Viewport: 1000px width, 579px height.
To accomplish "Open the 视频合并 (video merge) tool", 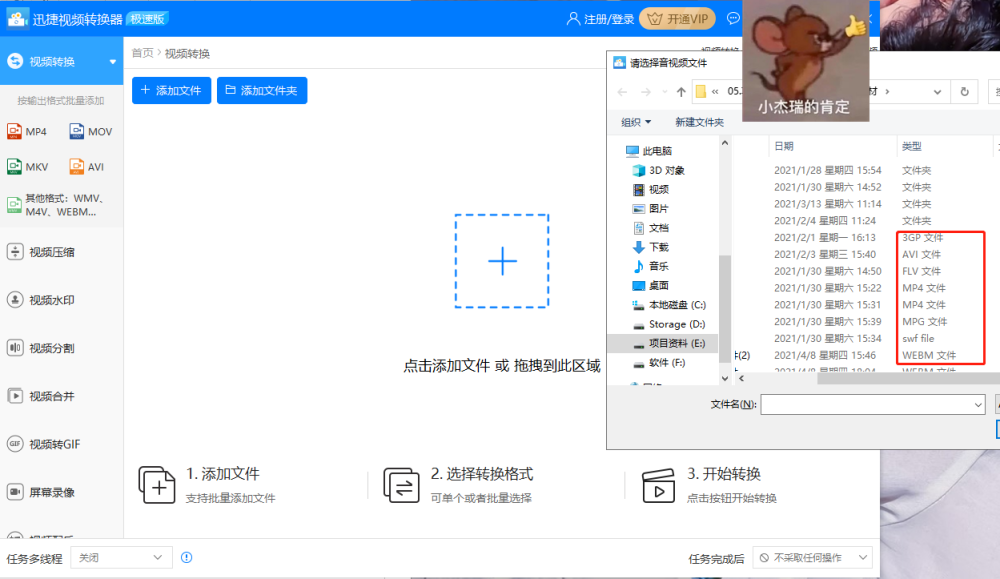I will (x=51, y=396).
